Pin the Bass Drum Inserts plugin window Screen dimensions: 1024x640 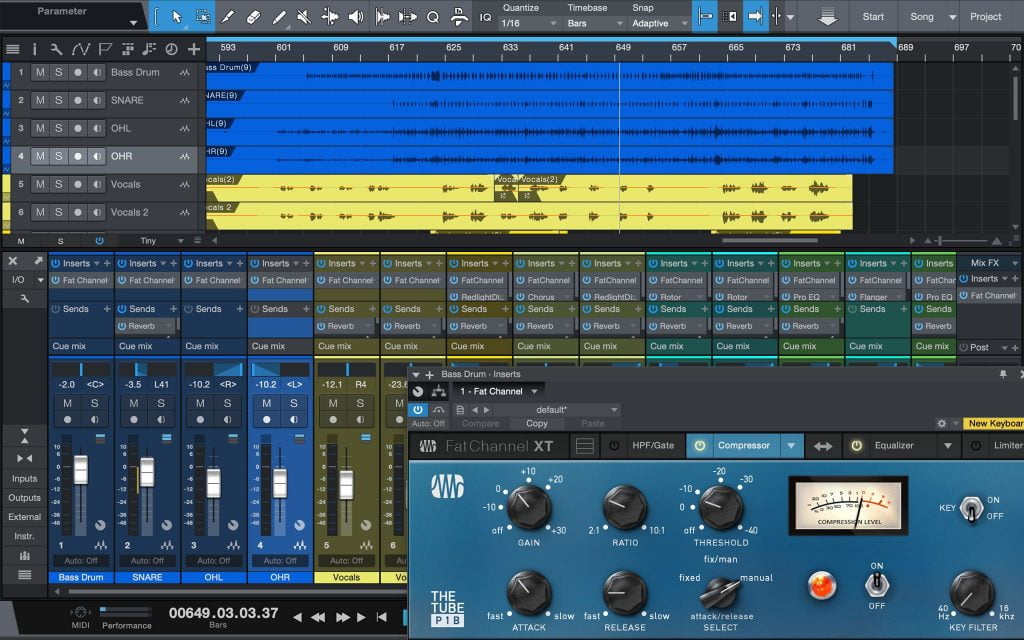coord(1003,374)
